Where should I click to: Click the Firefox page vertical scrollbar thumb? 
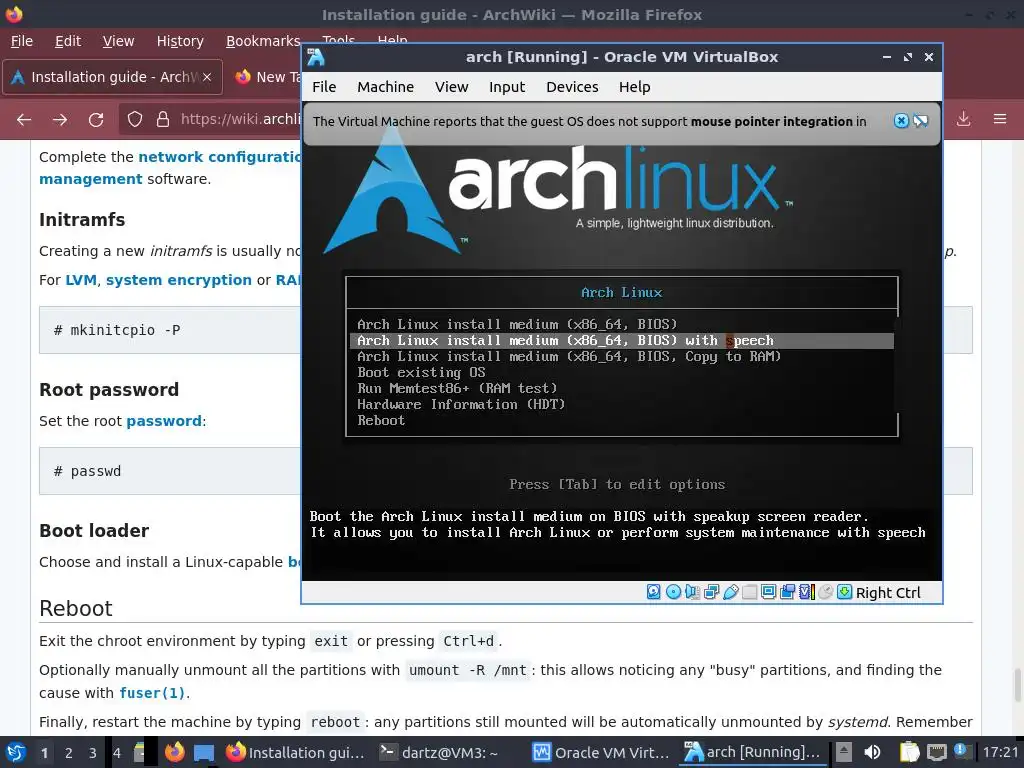[1016, 686]
